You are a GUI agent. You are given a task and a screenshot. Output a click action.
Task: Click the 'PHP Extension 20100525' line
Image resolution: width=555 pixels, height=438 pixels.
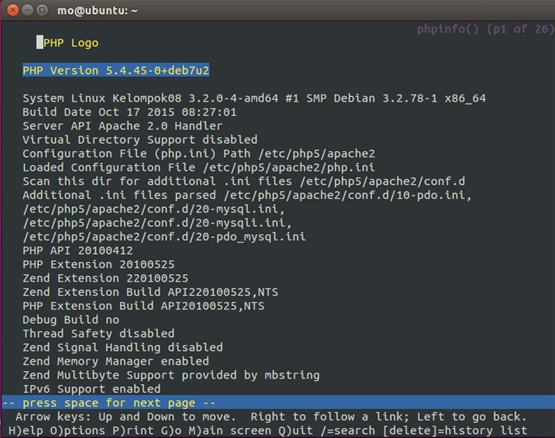pos(98,264)
